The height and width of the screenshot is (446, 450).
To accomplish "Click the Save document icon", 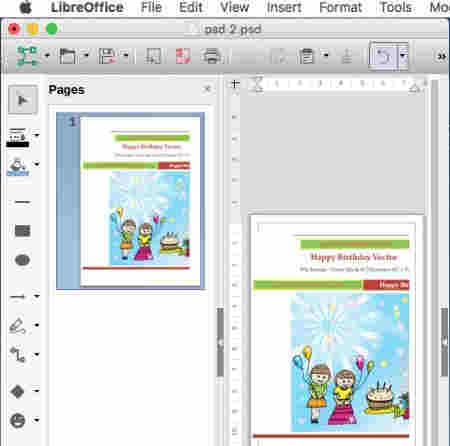I will tap(107, 56).
